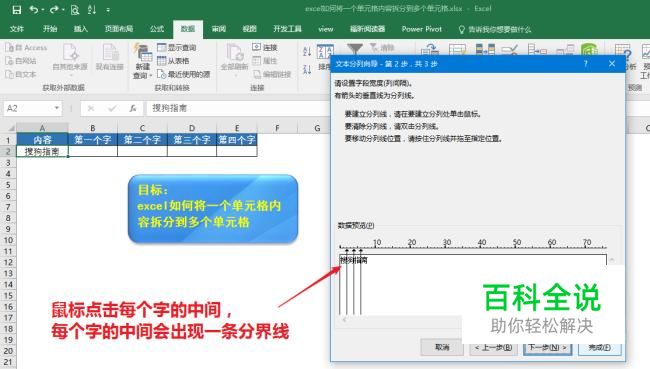Viewport: 650px width, 369px height.
Task: Open the Redo history dropdown arrow
Action: (63, 10)
